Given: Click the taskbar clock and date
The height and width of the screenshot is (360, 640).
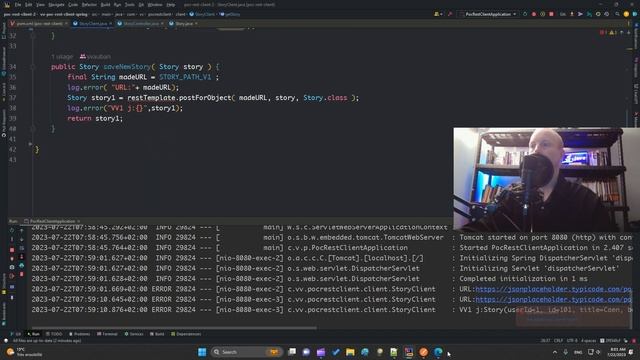Looking at the screenshot, I should click(x=617, y=352).
